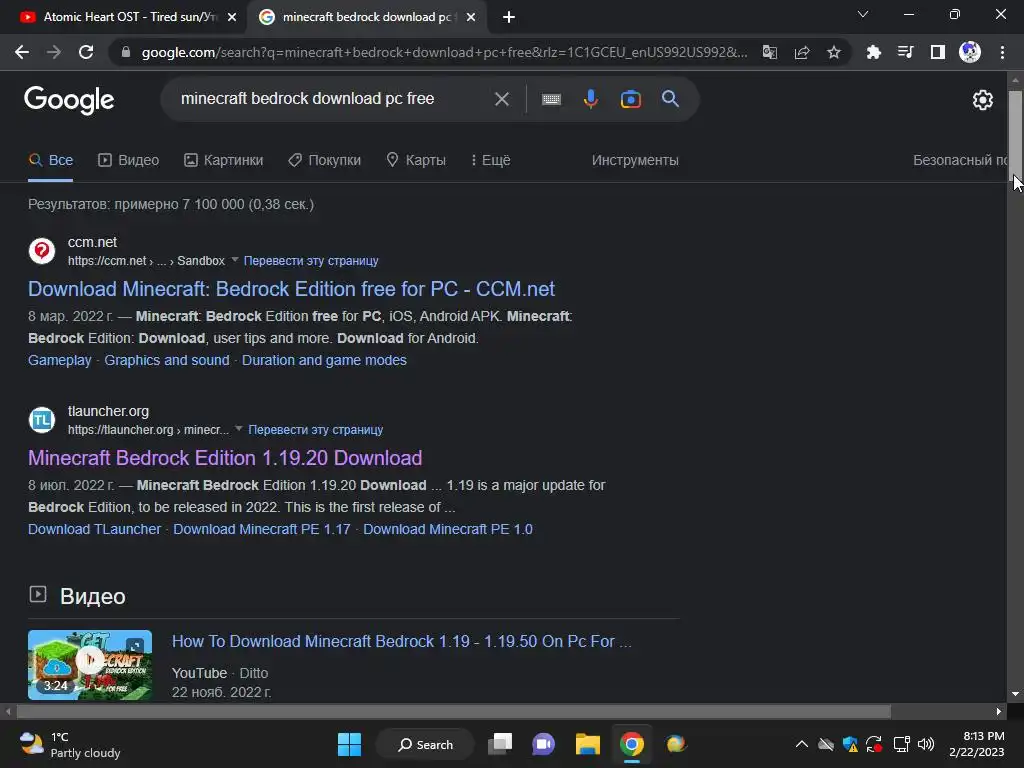Switch to the Карты tab
The width and height of the screenshot is (1024, 768).
point(416,160)
